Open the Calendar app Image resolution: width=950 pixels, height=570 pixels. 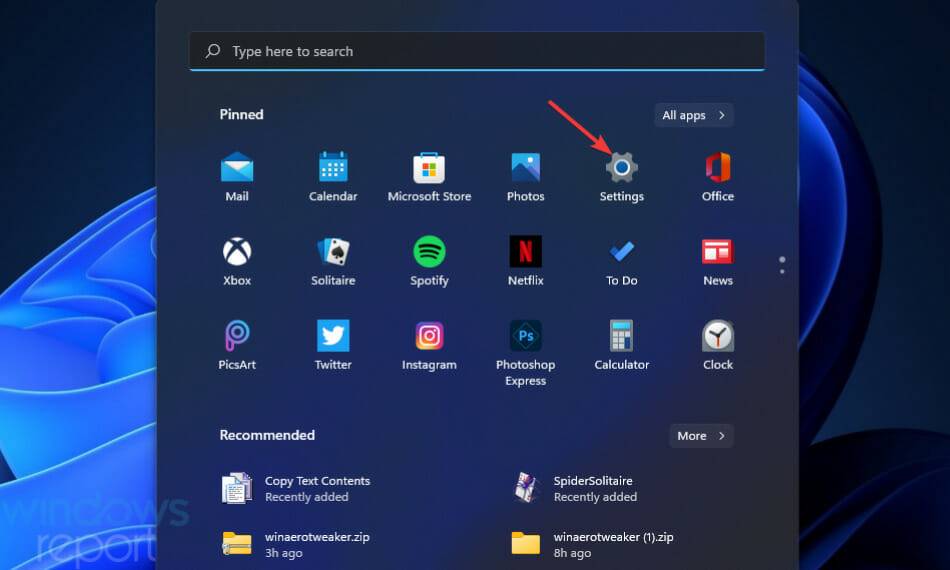(333, 177)
